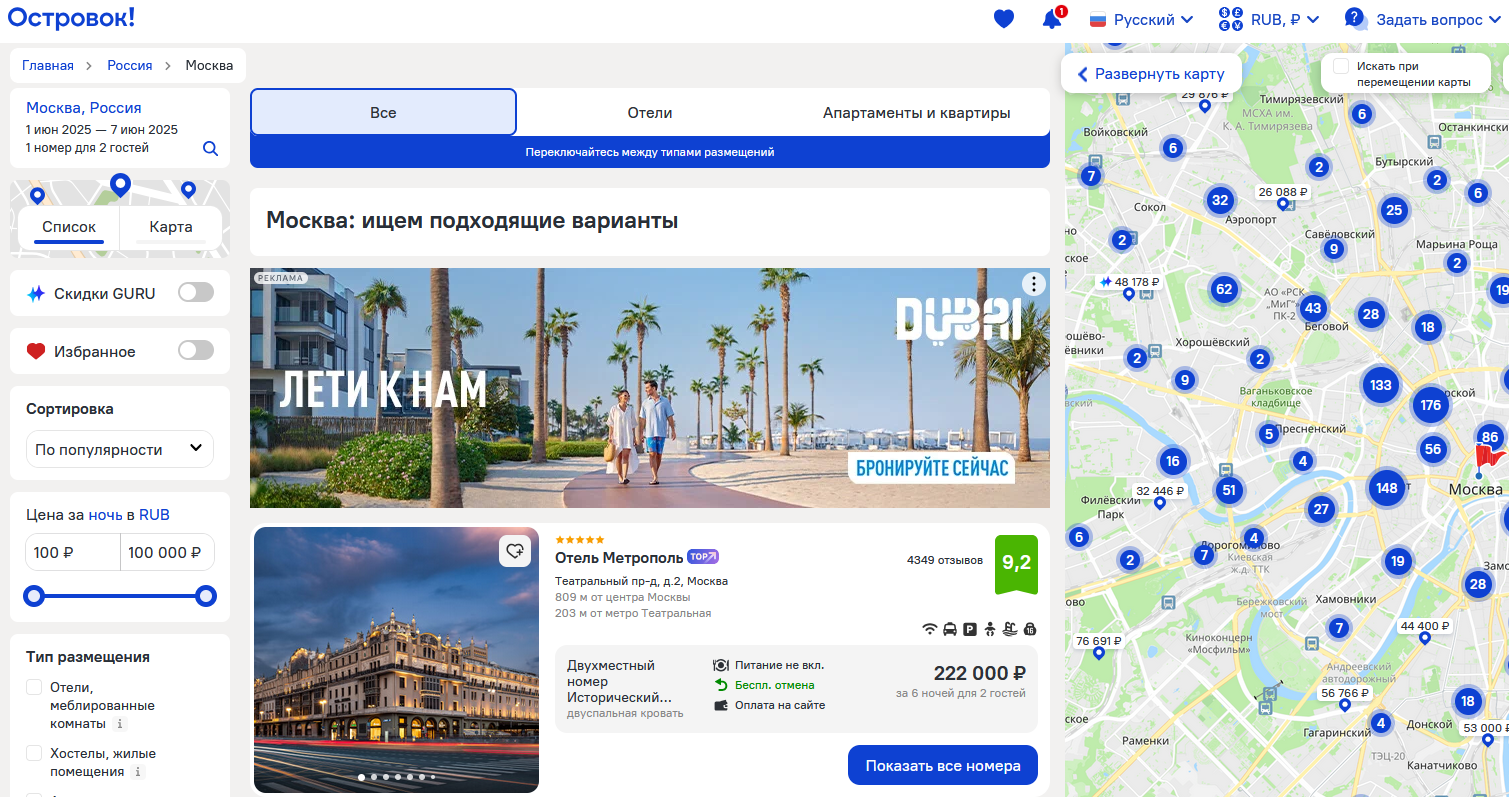Open favorites via the heart icon in header
Screen dimensions: 1509x797
click(1004, 19)
